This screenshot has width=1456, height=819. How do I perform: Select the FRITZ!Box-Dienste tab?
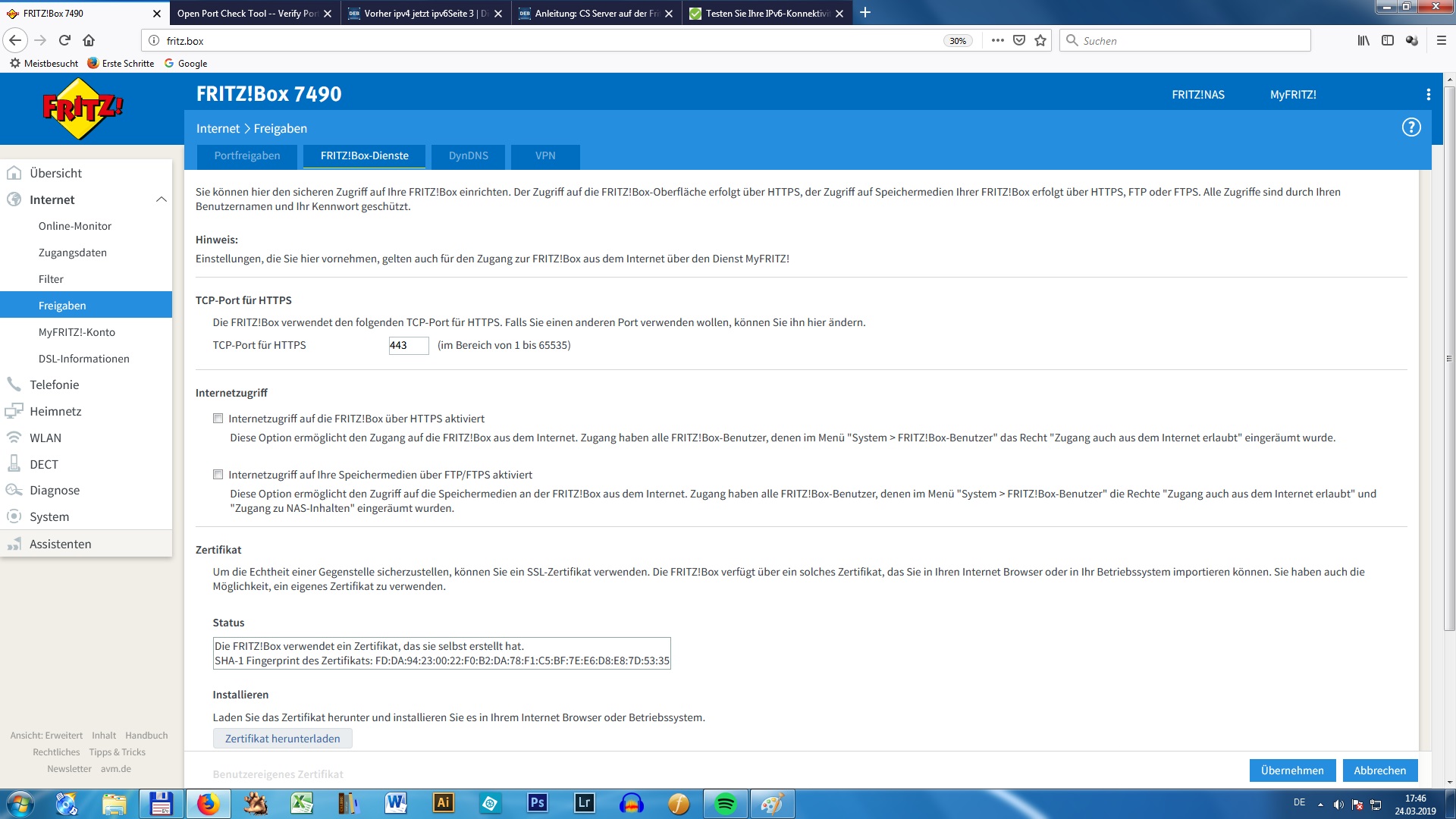pos(364,156)
